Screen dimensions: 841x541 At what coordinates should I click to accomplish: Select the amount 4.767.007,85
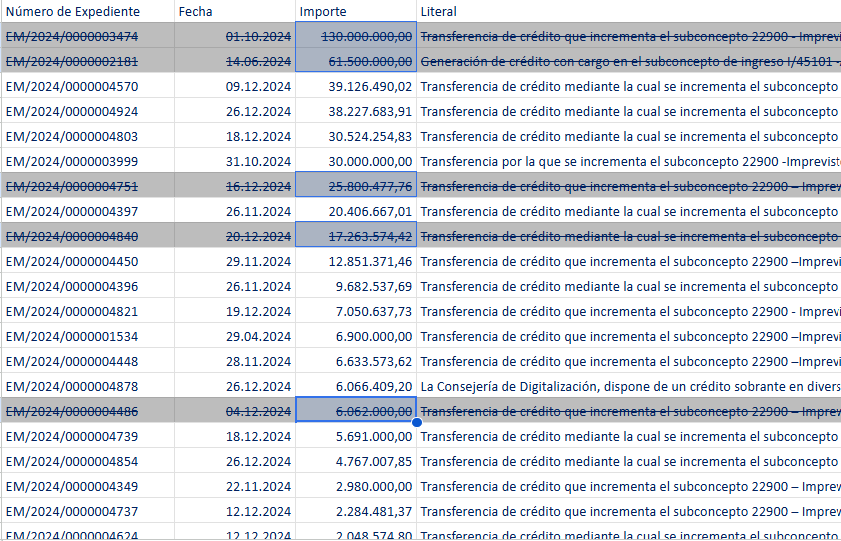click(356, 462)
